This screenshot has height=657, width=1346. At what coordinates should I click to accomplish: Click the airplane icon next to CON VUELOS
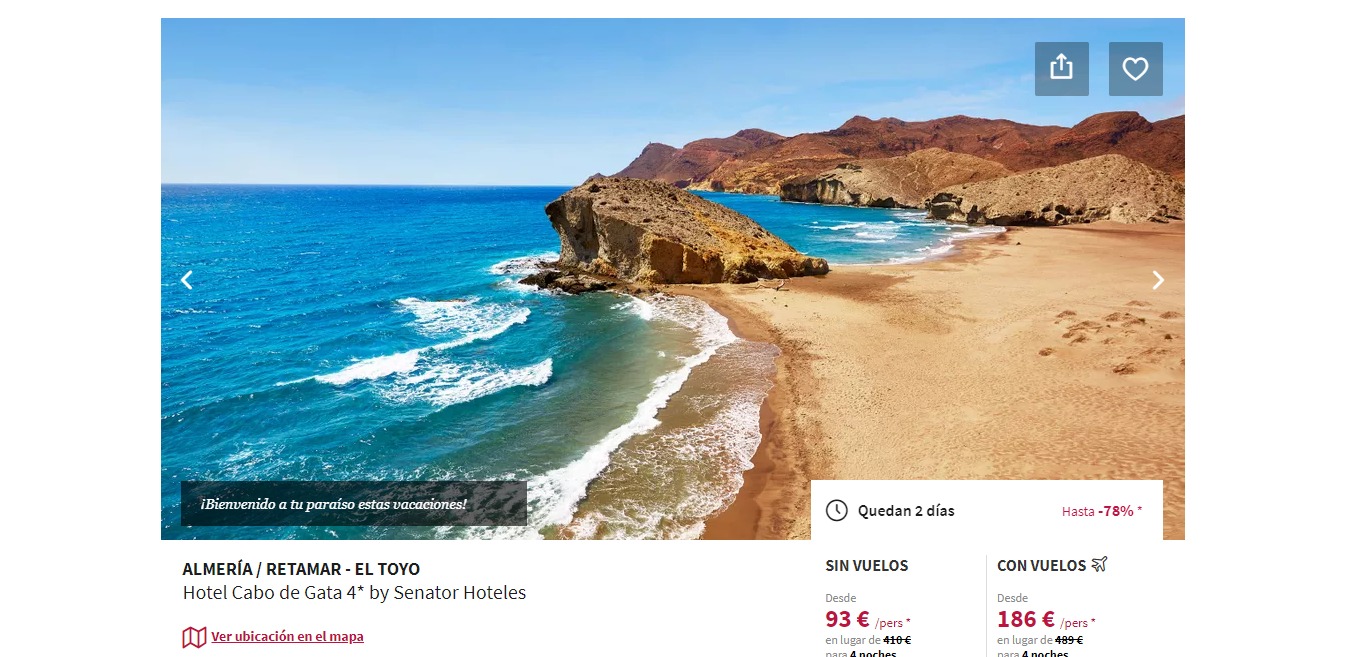click(1100, 565)
